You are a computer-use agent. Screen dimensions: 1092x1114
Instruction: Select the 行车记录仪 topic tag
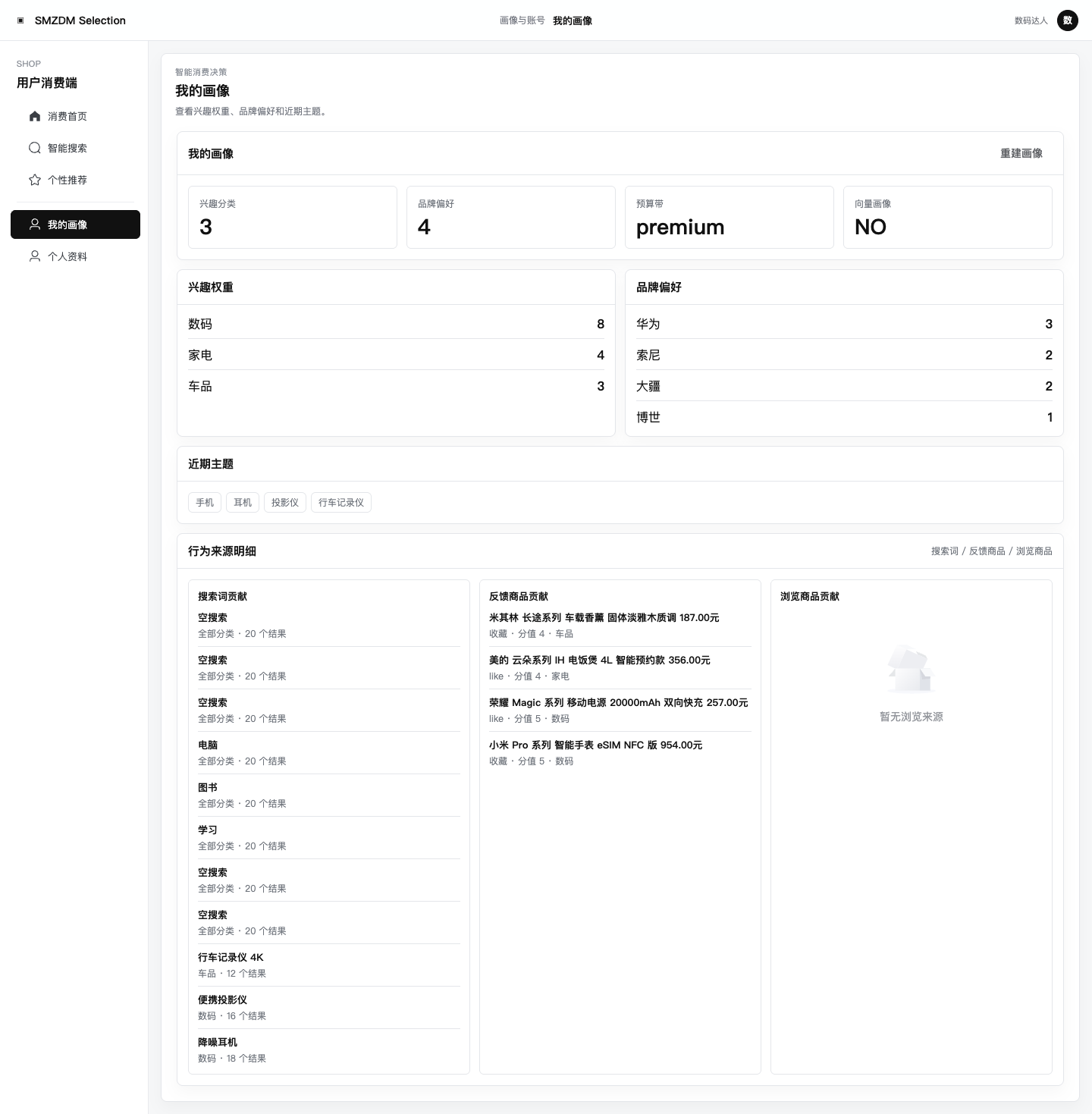click(341, 502)
